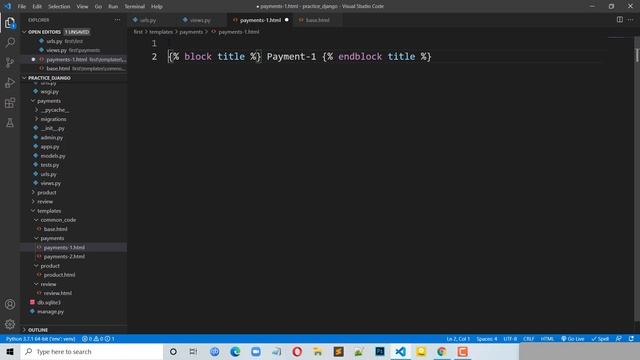Click the feedback icon in status bar

(619, 339)
